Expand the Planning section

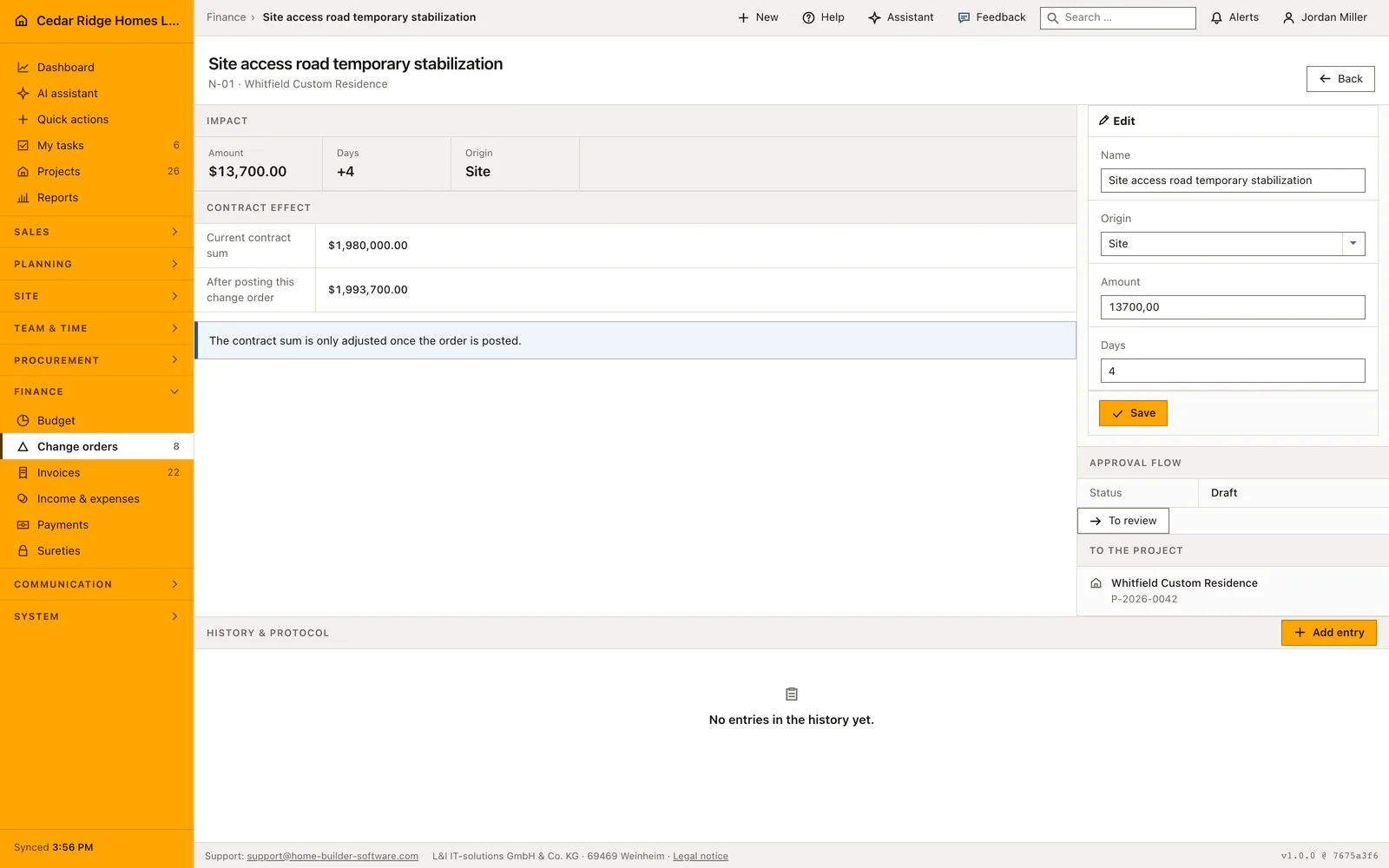(x=96, y=264)
